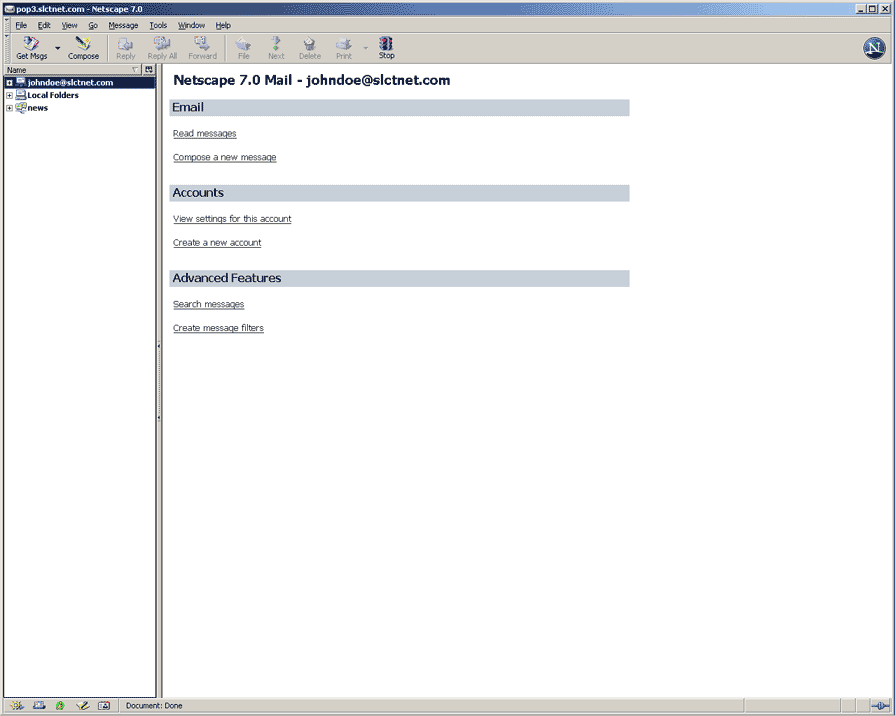895x716 pixels.
Task: Open Instant Messenger from the status bar
Action: click(x=60, y=706)
